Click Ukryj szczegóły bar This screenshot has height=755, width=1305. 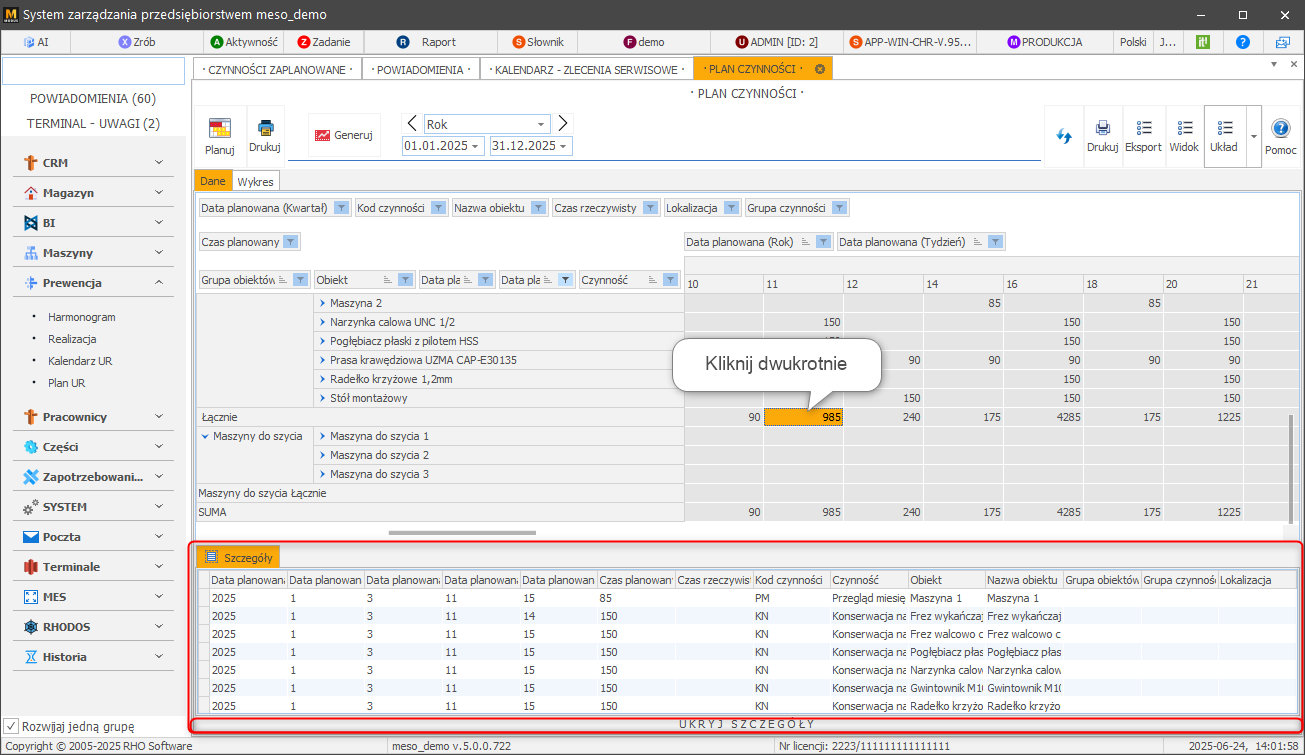[746, 724]
